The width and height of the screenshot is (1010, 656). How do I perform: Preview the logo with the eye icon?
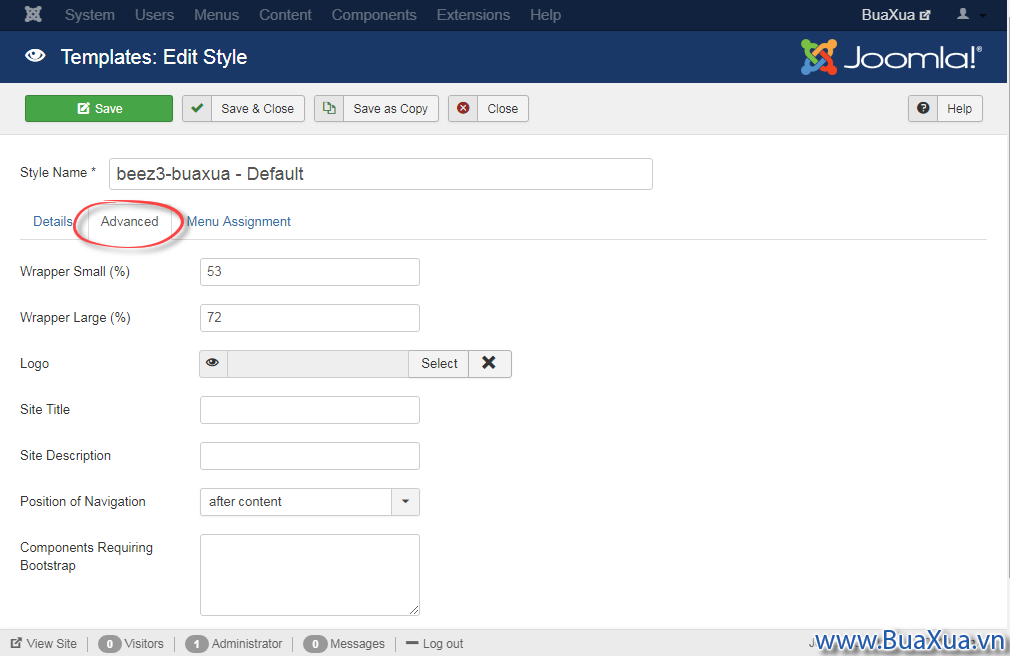(213, 363)
